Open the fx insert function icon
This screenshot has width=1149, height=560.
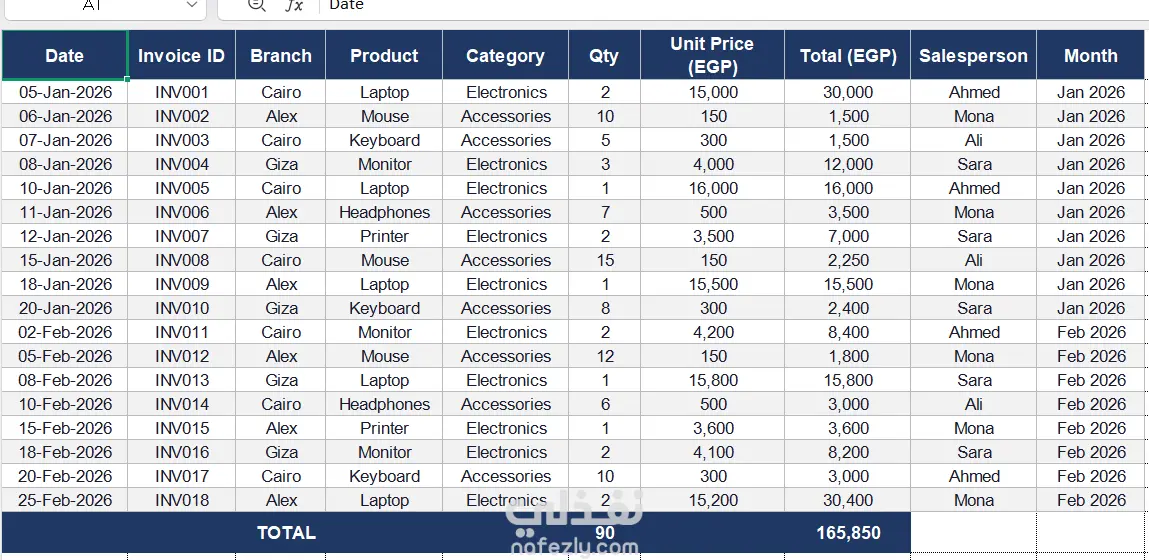(293, 5)
